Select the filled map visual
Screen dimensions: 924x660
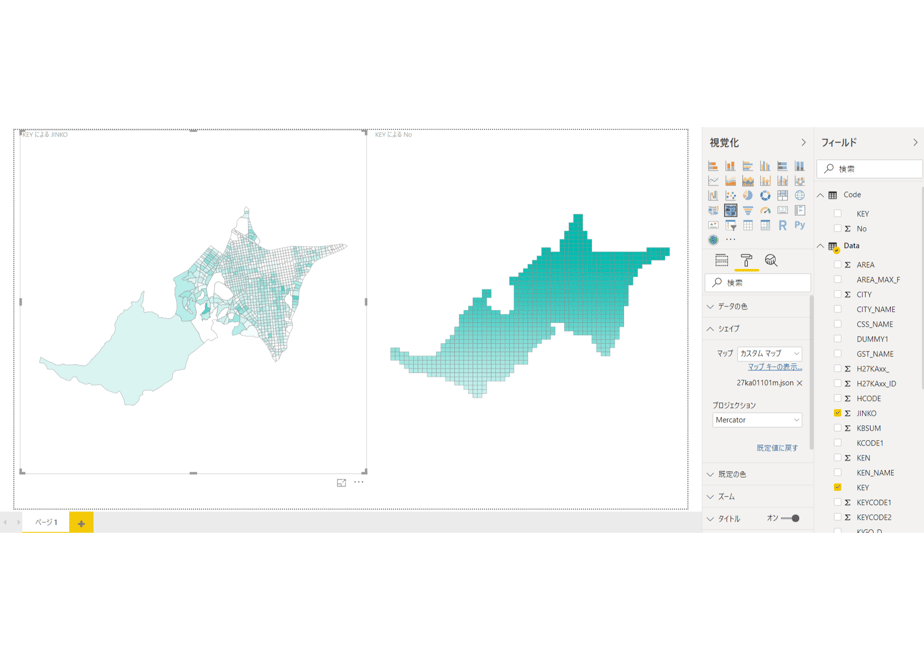[713, 210]
